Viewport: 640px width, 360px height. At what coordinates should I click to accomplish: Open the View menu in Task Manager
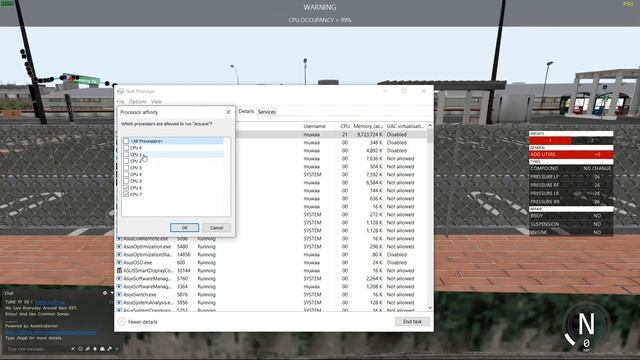point(156,101)
